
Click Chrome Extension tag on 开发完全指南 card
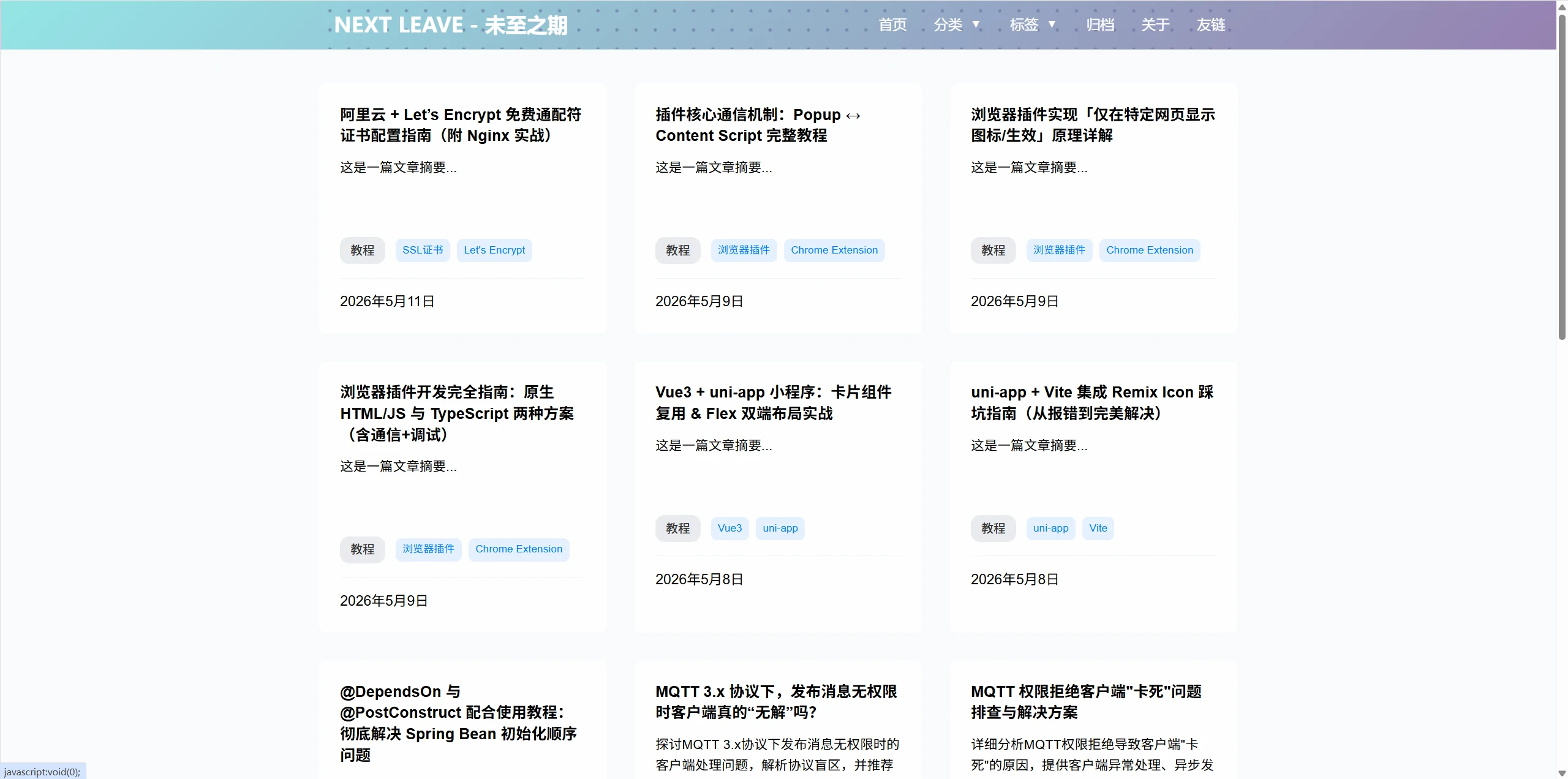pyautogui.click(x=519, y=549)
